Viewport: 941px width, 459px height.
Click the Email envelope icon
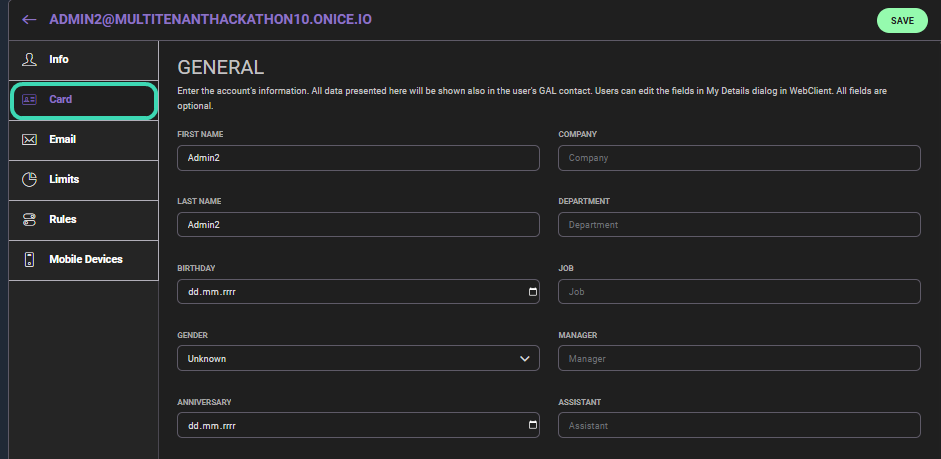pos(29,140)
